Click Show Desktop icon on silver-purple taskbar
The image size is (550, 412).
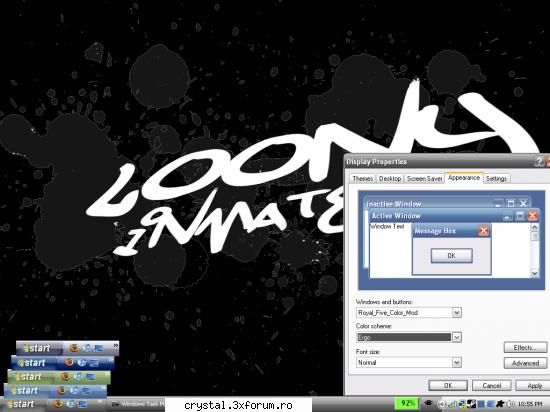pyautogui.click(x=99, y=348)
